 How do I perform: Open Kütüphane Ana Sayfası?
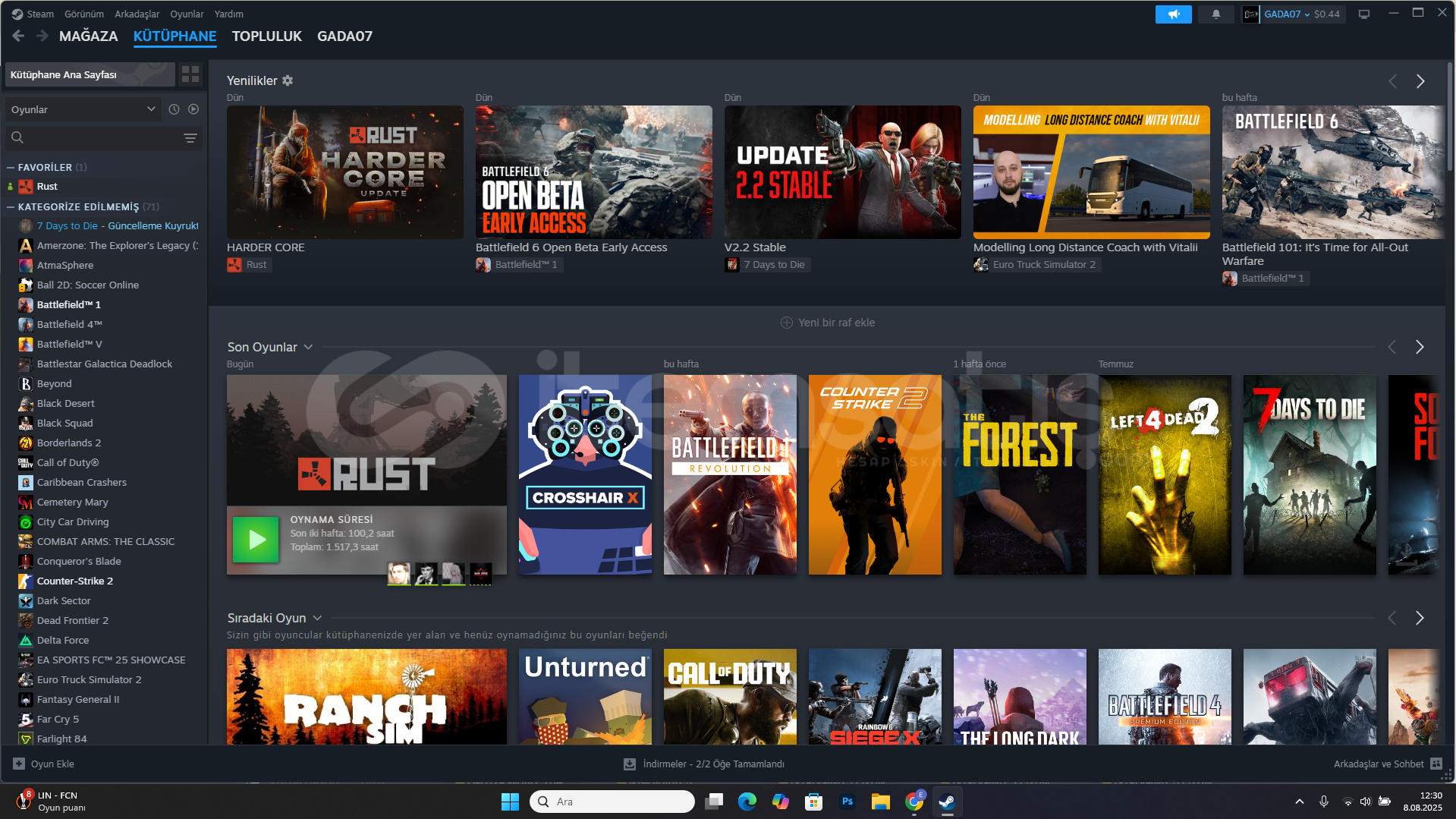click(90, 74)
